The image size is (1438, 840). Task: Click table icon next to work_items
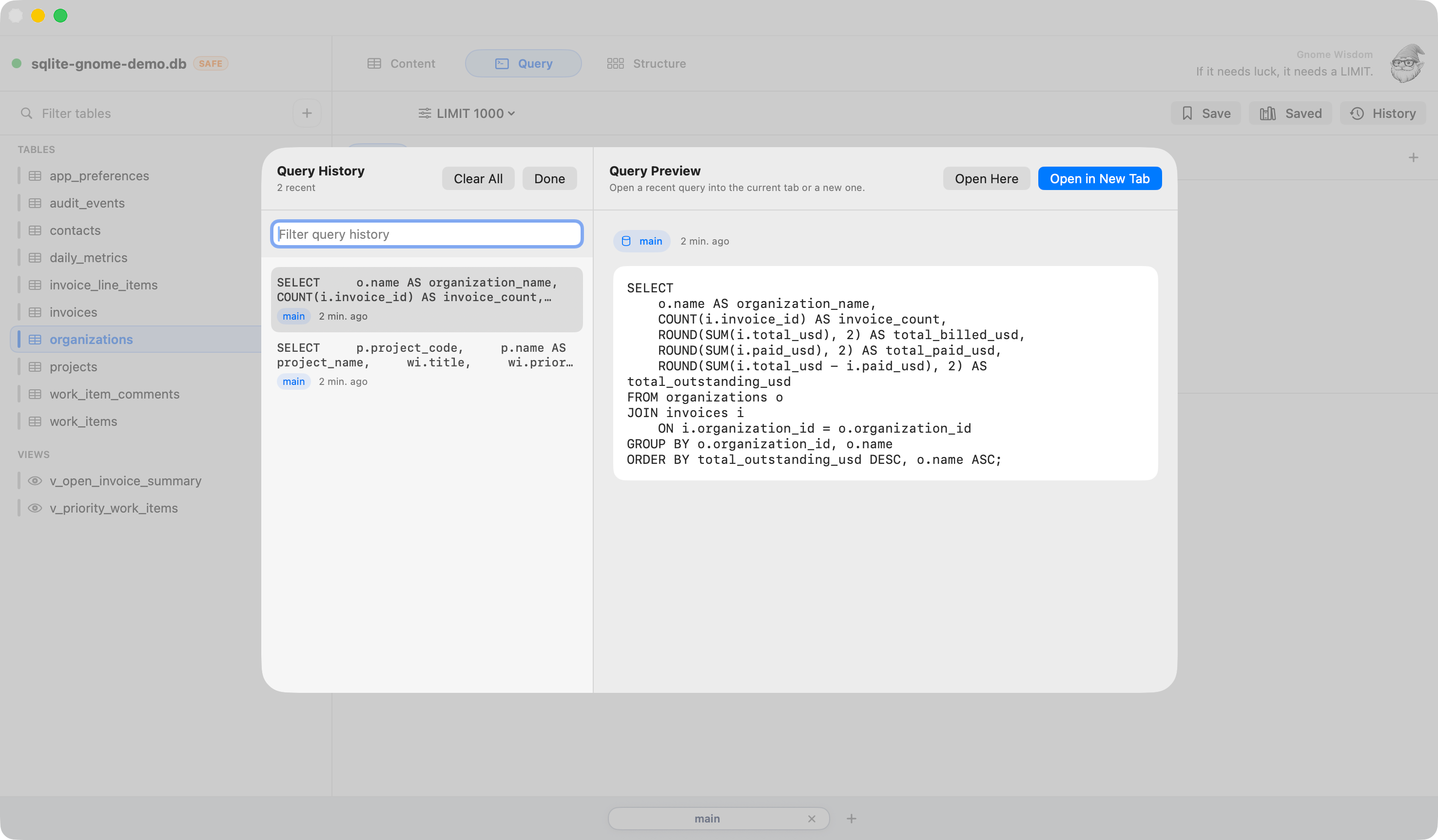(x=35, y=421)
